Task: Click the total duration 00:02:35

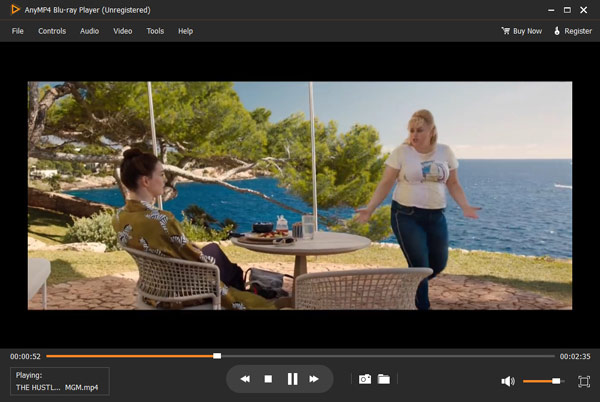Action: (575, 356)
